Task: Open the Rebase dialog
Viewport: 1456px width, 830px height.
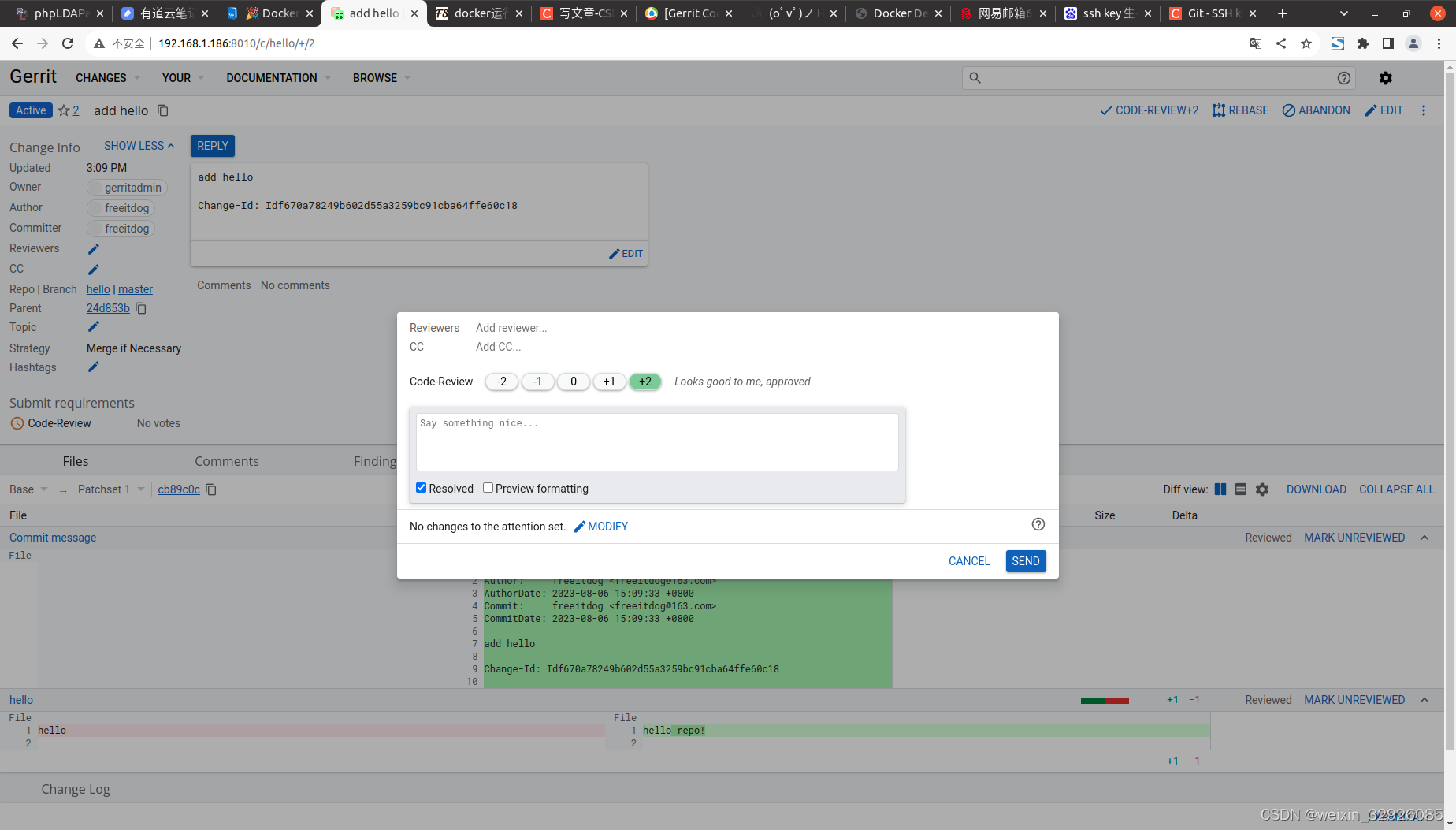Action: click(x=1240, y=110)
